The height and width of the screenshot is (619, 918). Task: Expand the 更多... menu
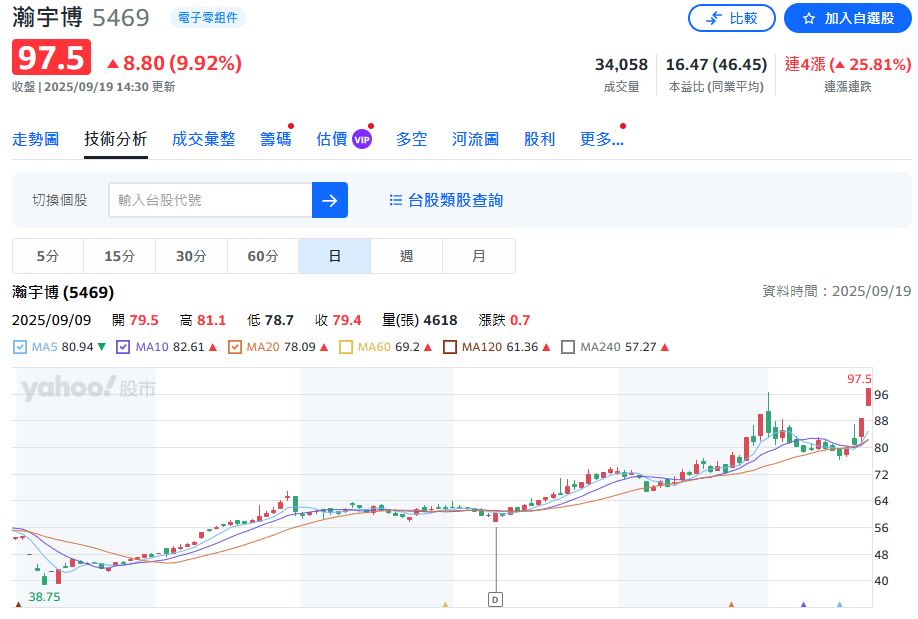pyautogui.click(x=601, y=139)
